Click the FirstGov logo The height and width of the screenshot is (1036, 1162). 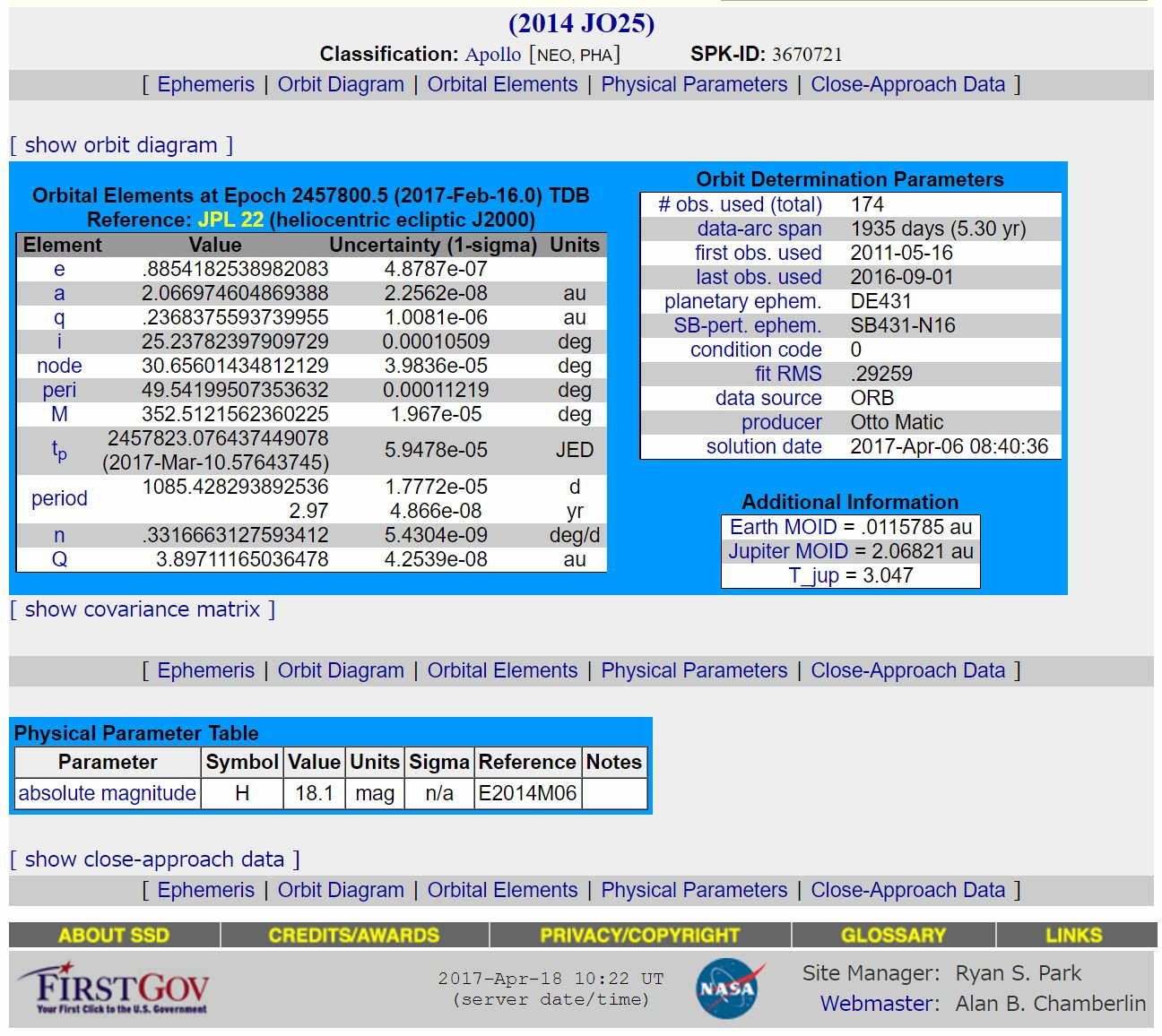point(114,988)
